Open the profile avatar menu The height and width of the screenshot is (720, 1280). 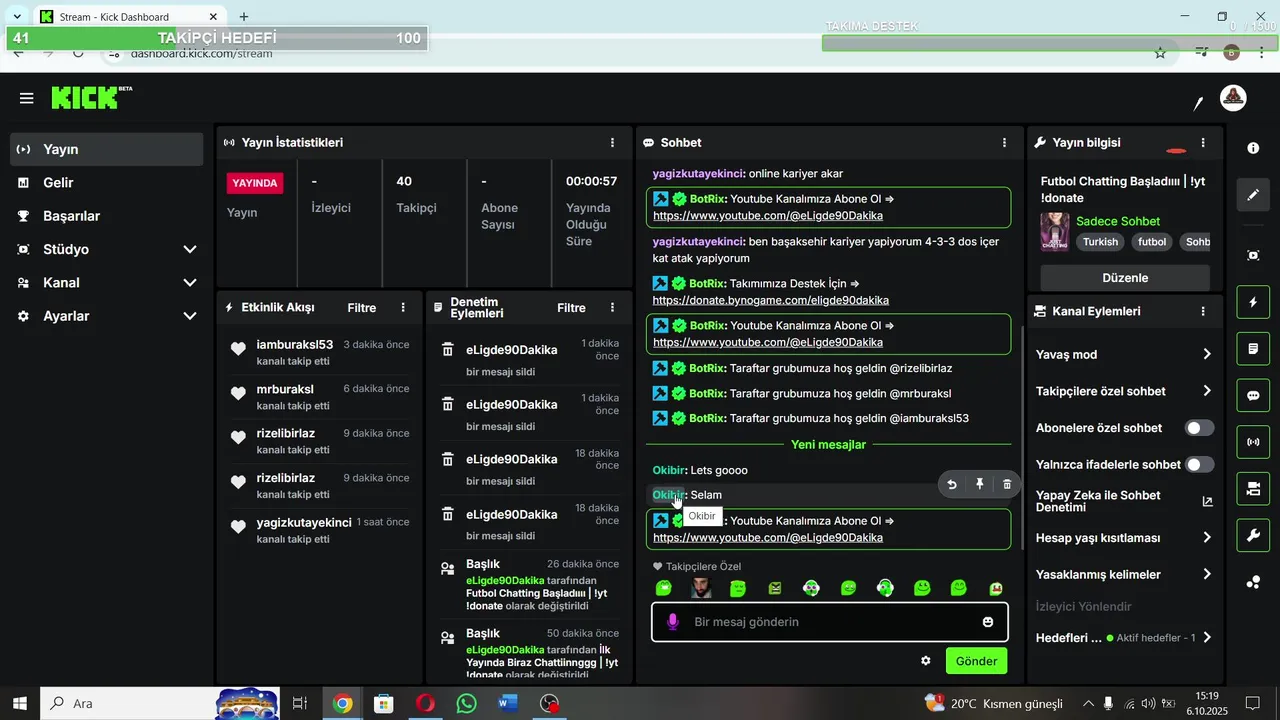click(1233, 98)
